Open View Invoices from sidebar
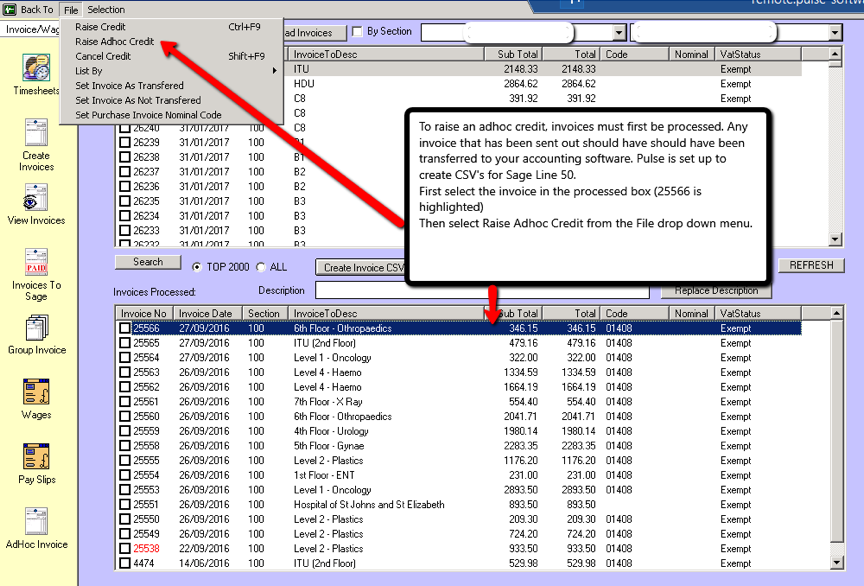 36,203
